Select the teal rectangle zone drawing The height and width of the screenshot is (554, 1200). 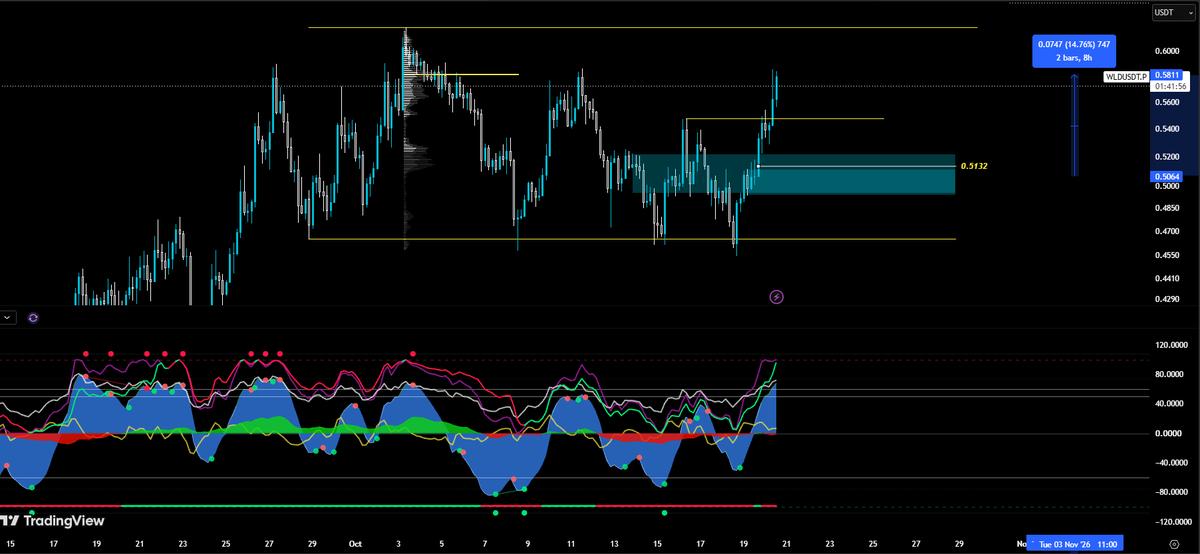[x=794, y=174]
